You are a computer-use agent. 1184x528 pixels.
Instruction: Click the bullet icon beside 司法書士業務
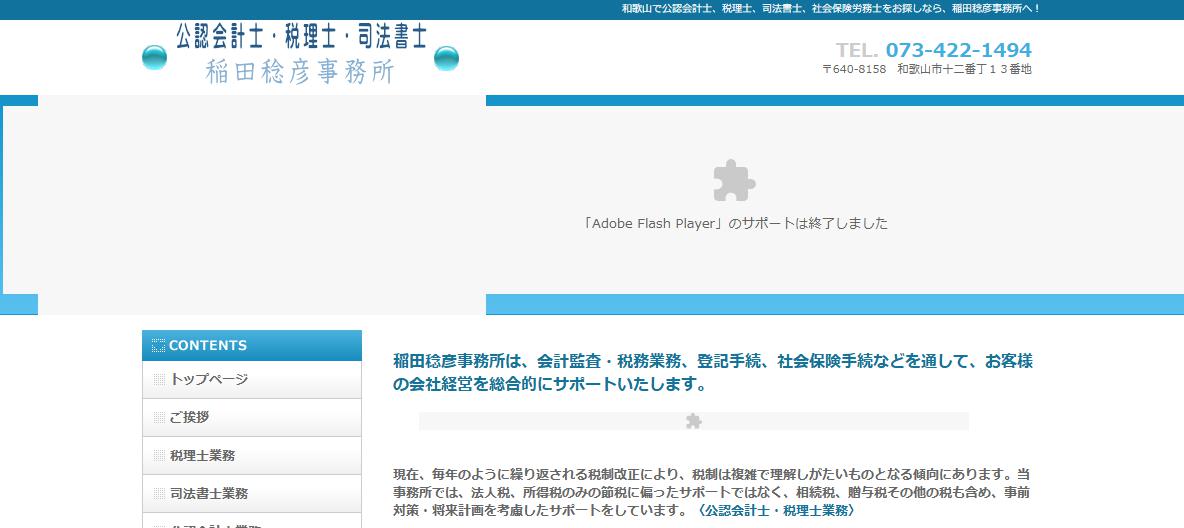point(159,493)
